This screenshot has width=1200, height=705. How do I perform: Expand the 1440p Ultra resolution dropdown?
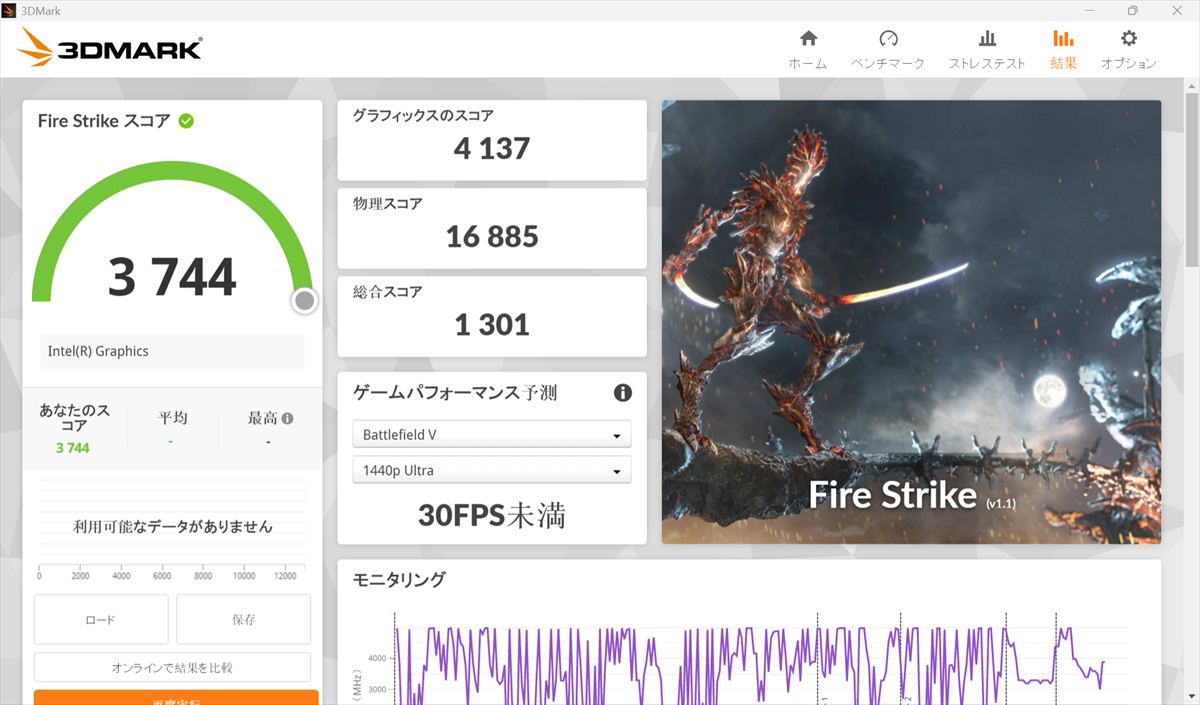[x=491, y=471]
